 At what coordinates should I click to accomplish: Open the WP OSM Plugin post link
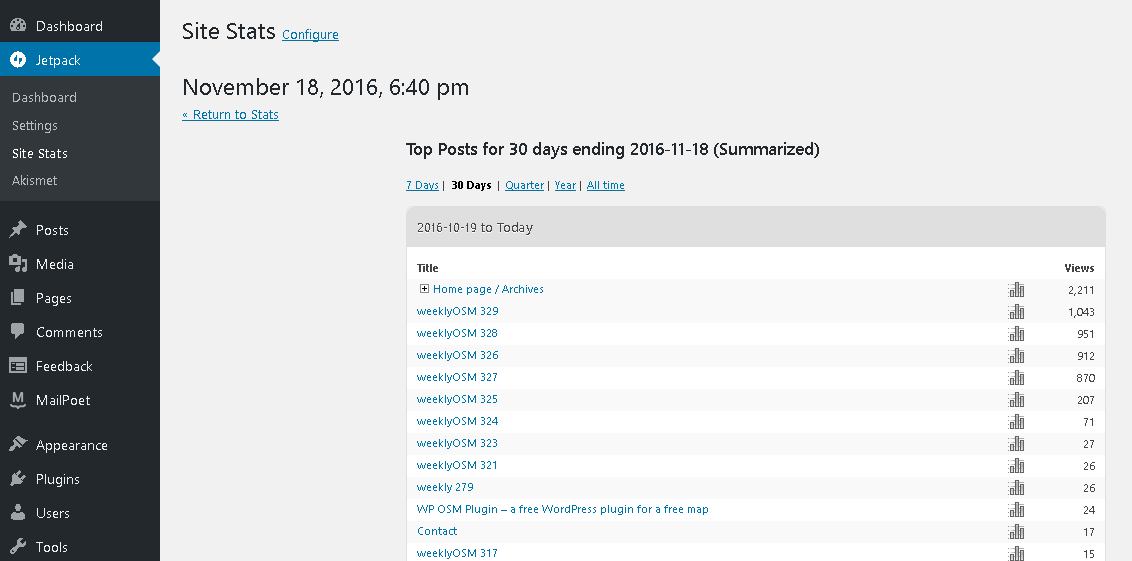click(562, 509)
